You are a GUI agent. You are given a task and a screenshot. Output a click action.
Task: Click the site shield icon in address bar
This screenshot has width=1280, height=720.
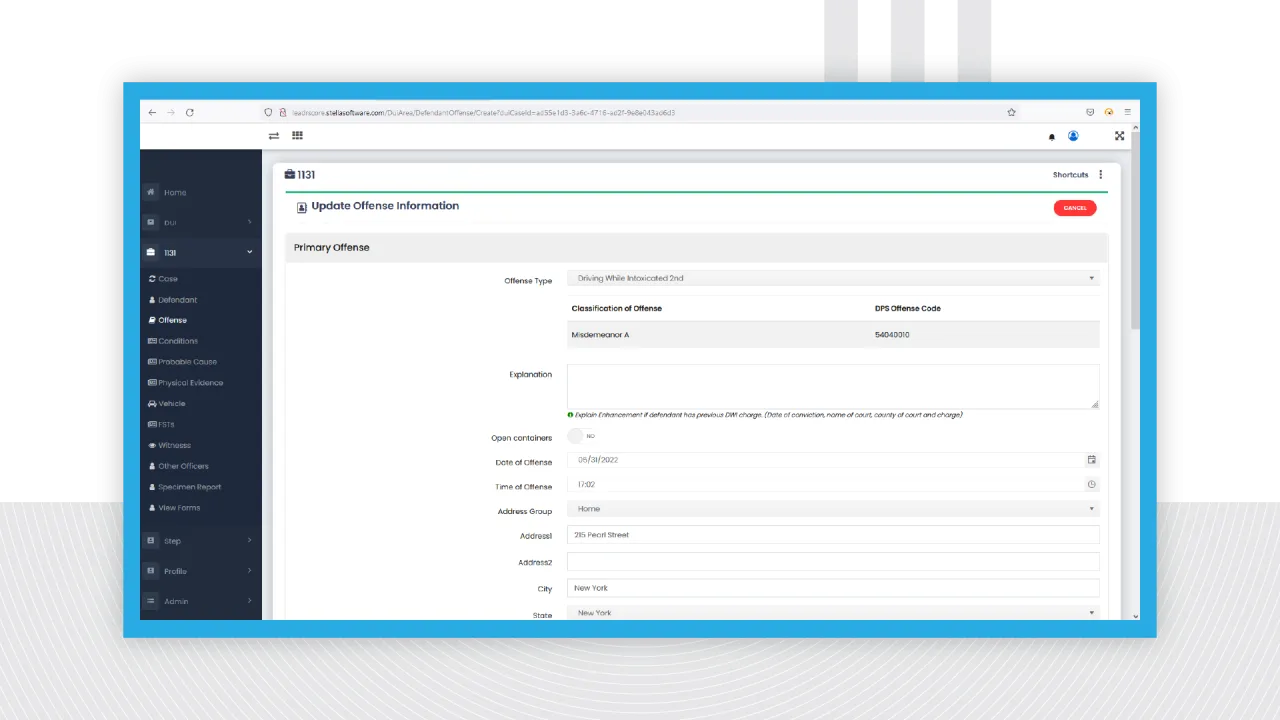[x=268, y=112]
